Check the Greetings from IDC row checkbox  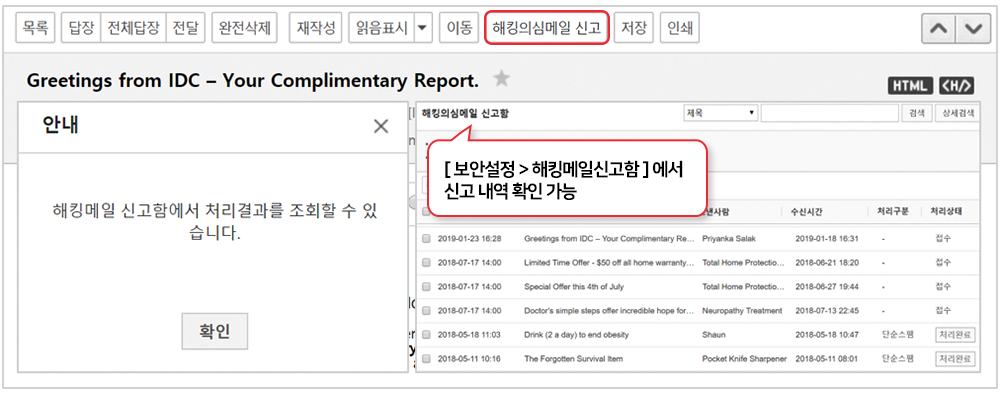426,239
